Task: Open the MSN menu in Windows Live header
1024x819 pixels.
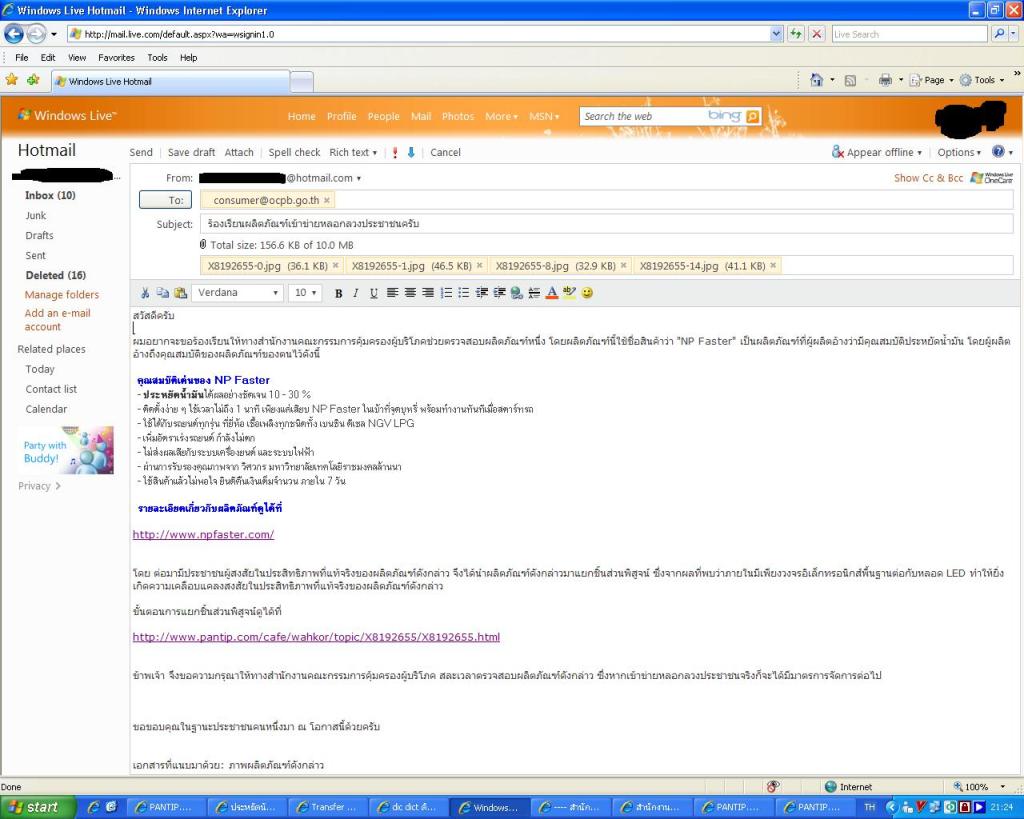Action: 544,116
